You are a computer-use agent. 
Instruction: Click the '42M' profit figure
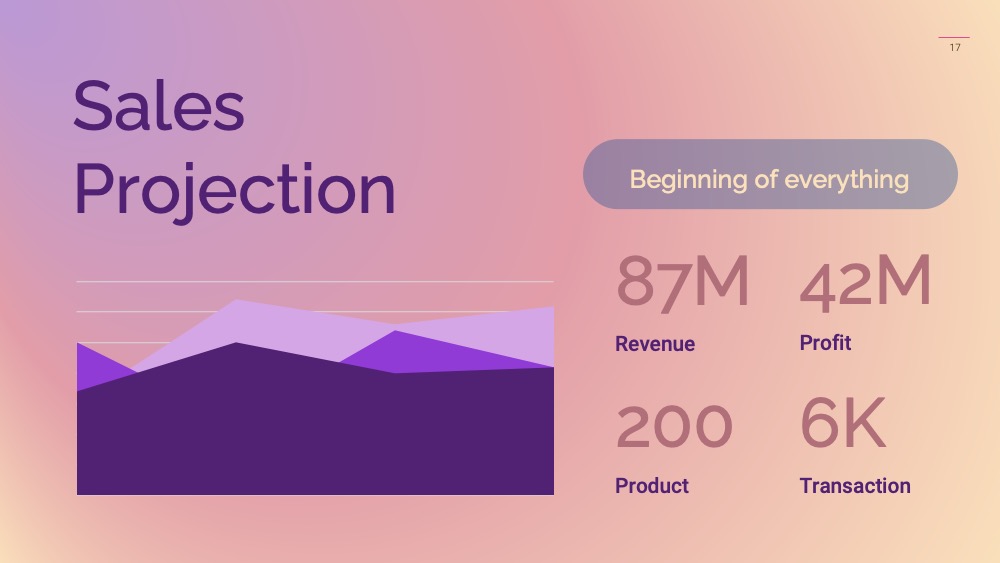coord(865,282)
